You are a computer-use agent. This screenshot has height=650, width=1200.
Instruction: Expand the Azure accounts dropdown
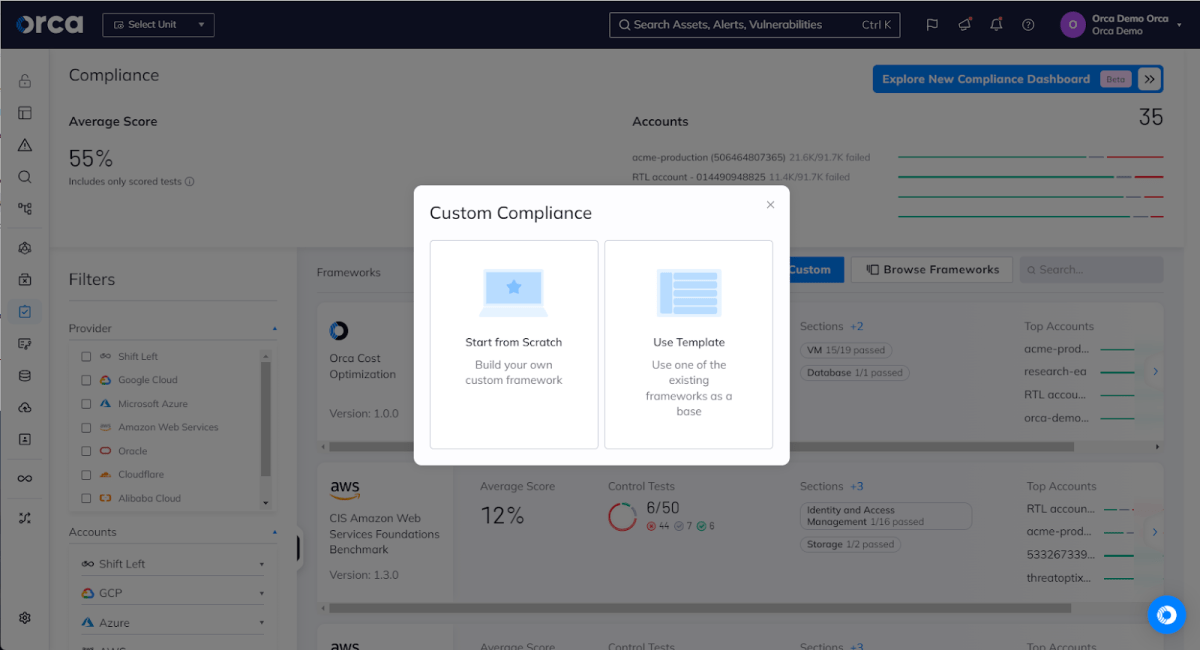(x=173, y=622)
